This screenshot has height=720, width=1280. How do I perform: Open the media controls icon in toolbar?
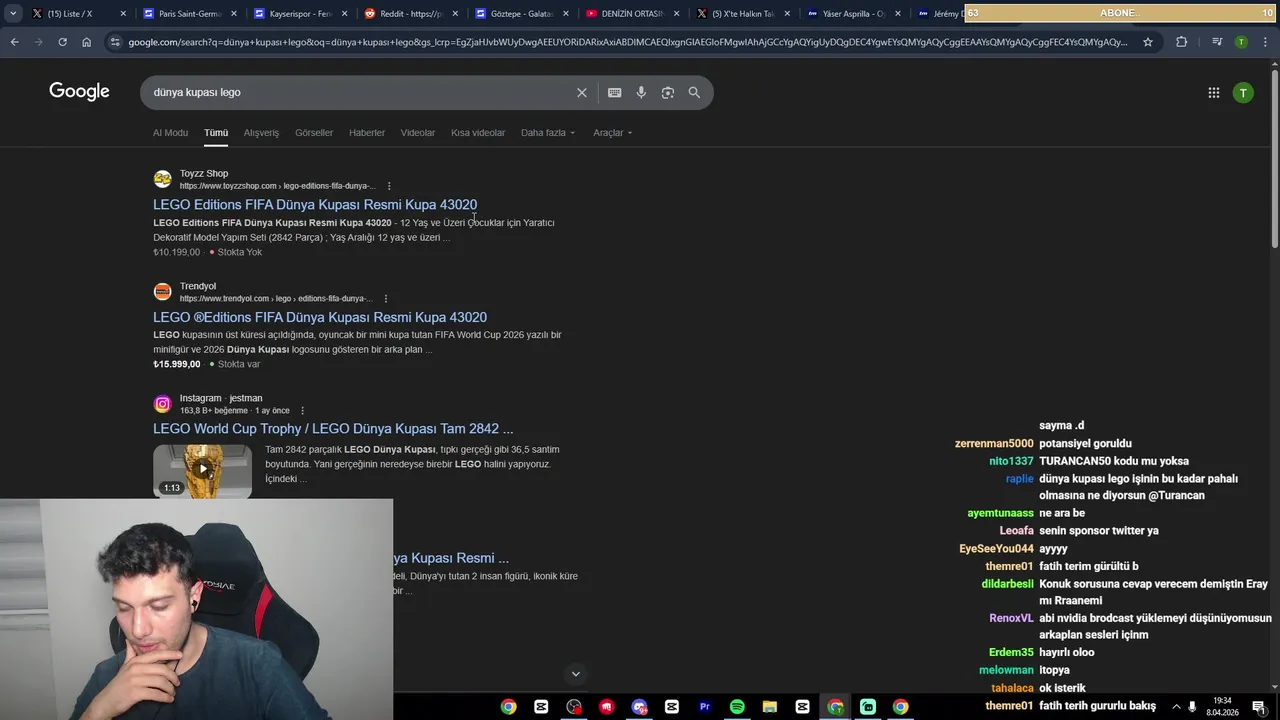point(1216,42)
